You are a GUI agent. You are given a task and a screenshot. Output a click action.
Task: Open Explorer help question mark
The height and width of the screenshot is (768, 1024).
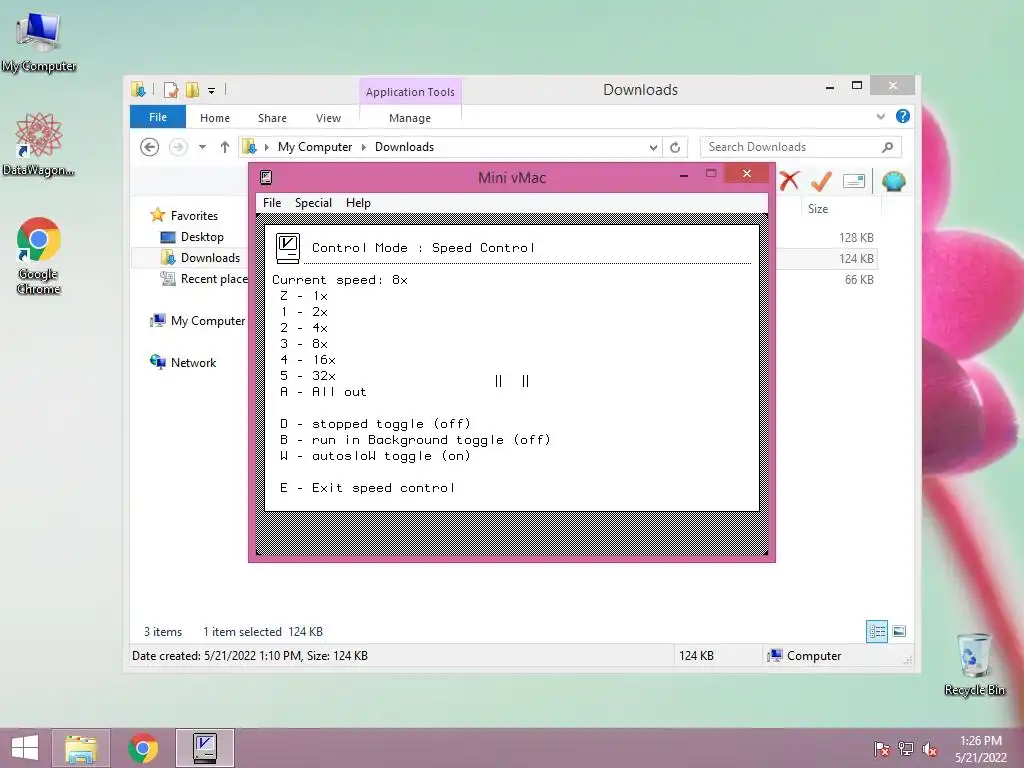pyautogui.click(x=903, y=116)
